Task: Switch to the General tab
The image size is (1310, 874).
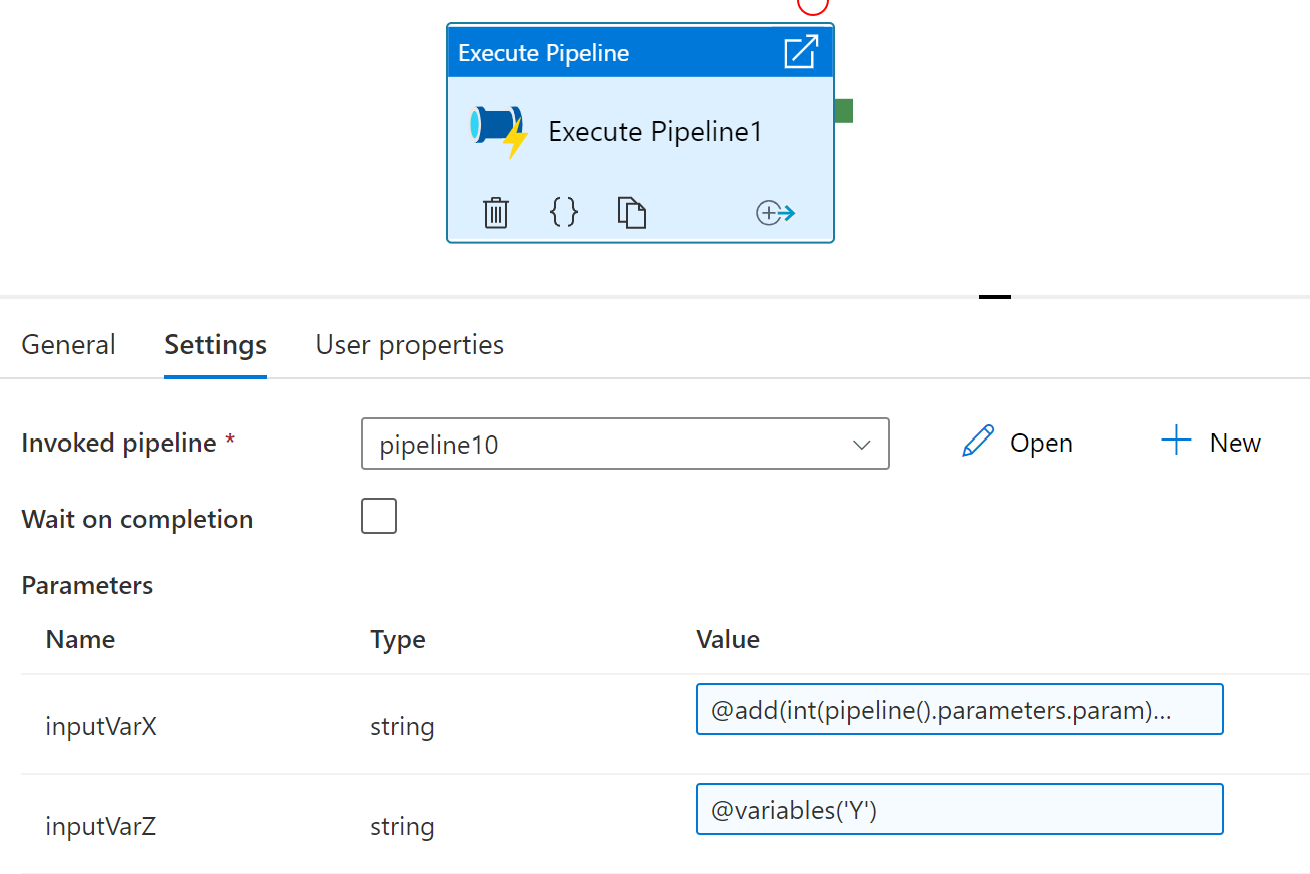Action: pos(68,345)
